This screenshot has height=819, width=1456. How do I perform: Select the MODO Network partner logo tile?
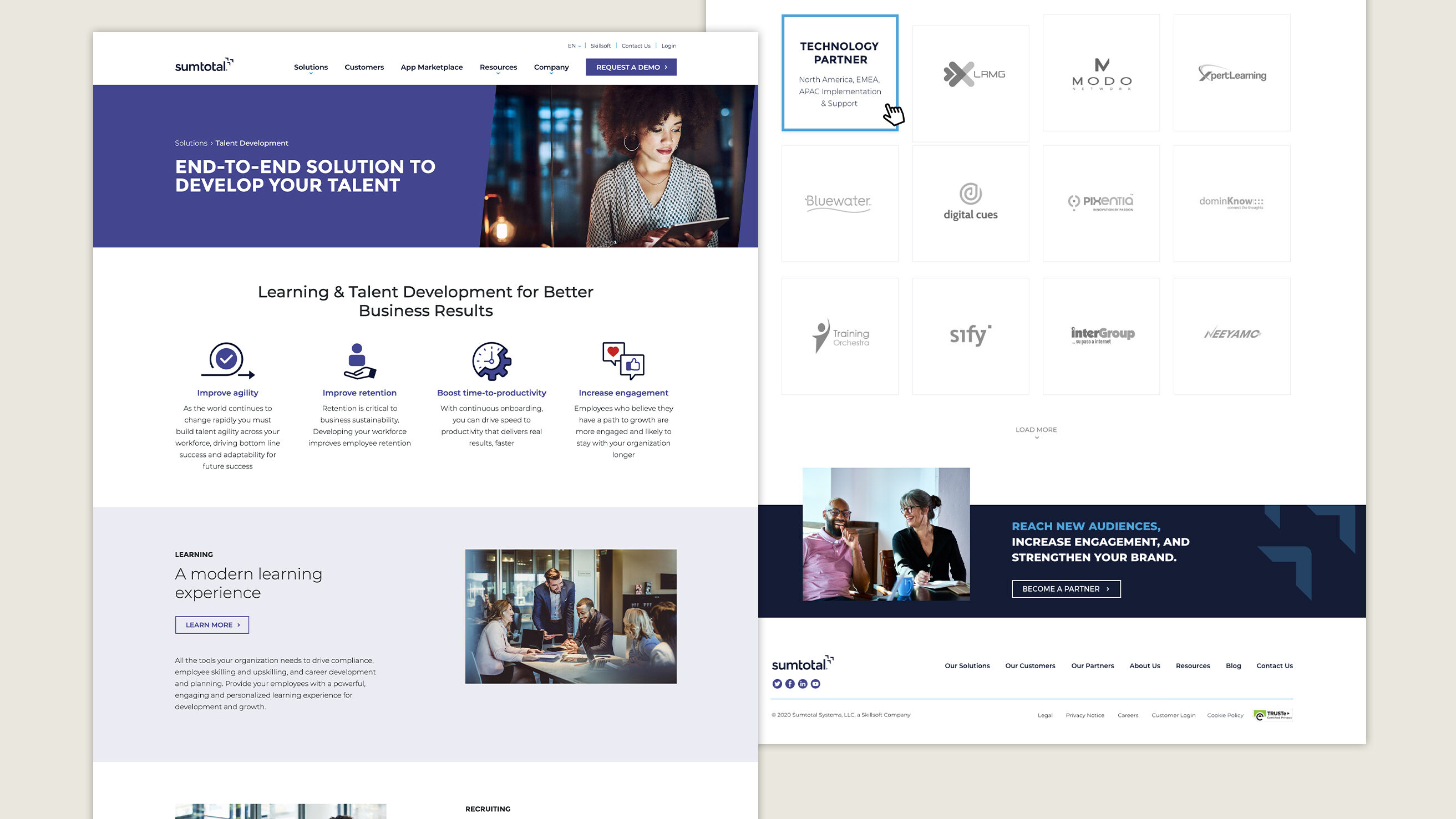(x=1101, y=73)
